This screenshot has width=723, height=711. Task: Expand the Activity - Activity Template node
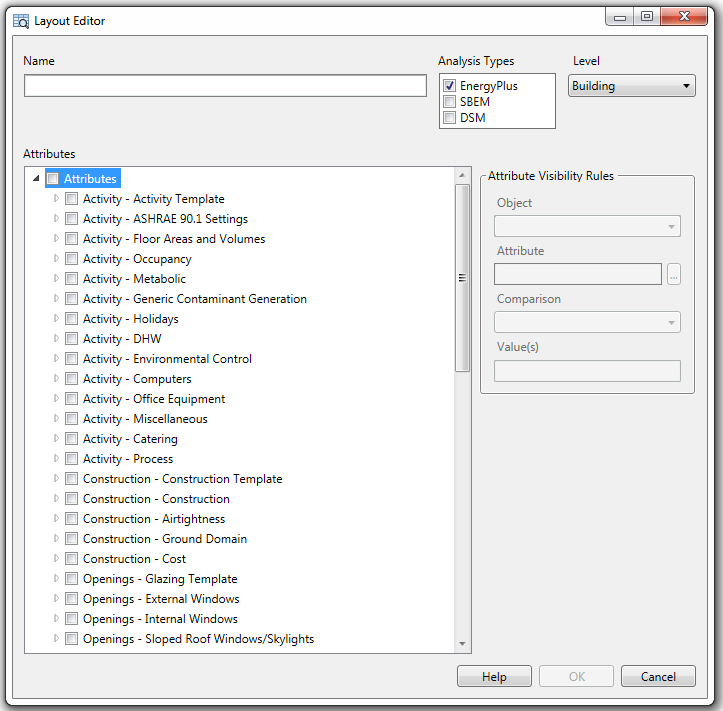(x=57, y=199)
